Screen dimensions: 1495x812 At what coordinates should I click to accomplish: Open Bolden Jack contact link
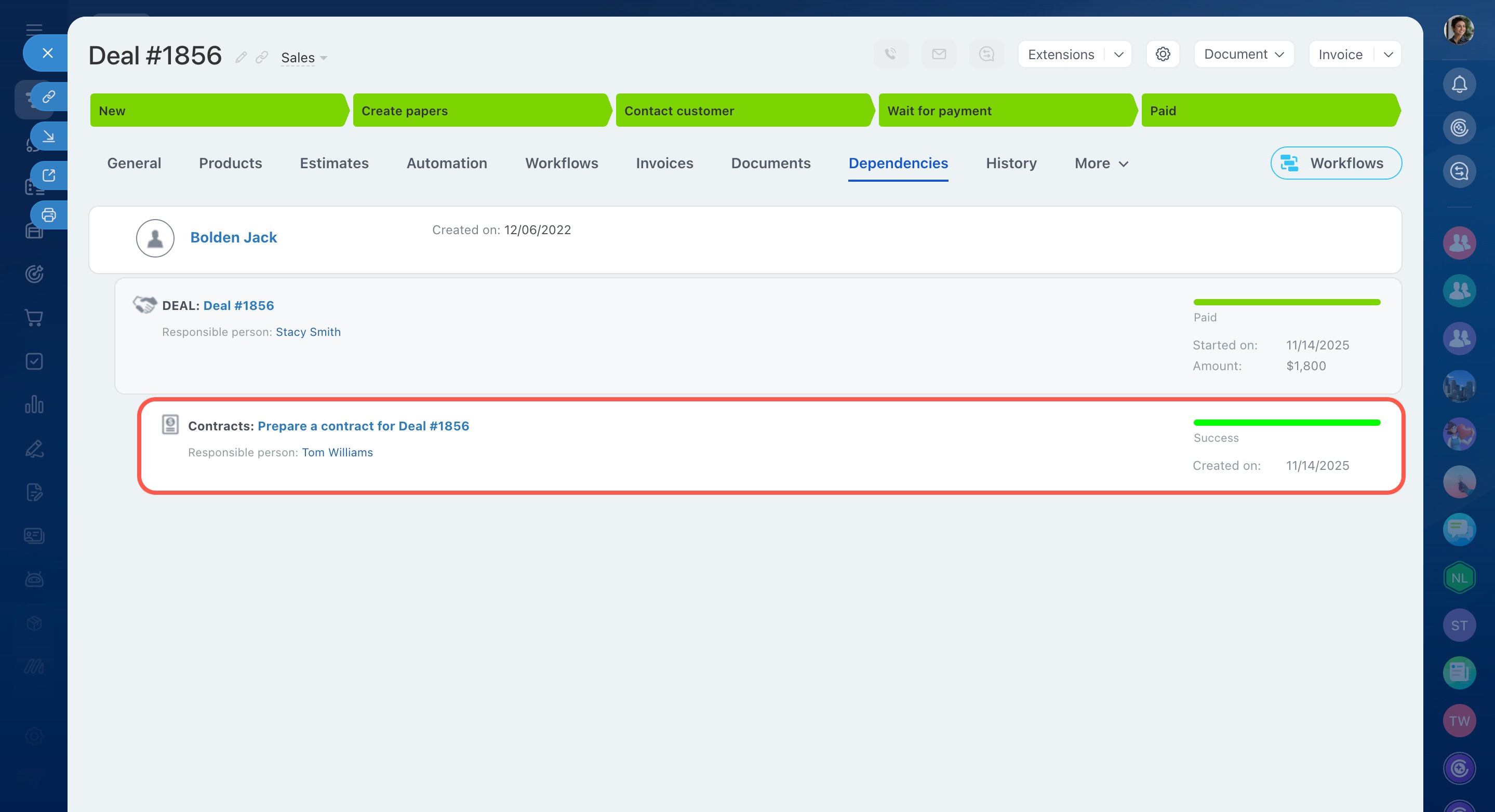pyautogui.click(x=233, y=237)
